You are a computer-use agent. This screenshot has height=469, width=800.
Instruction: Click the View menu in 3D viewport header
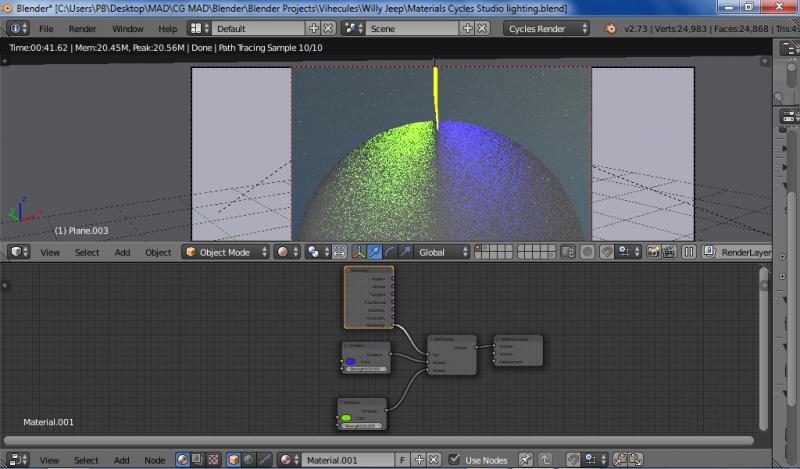point(50,252)
